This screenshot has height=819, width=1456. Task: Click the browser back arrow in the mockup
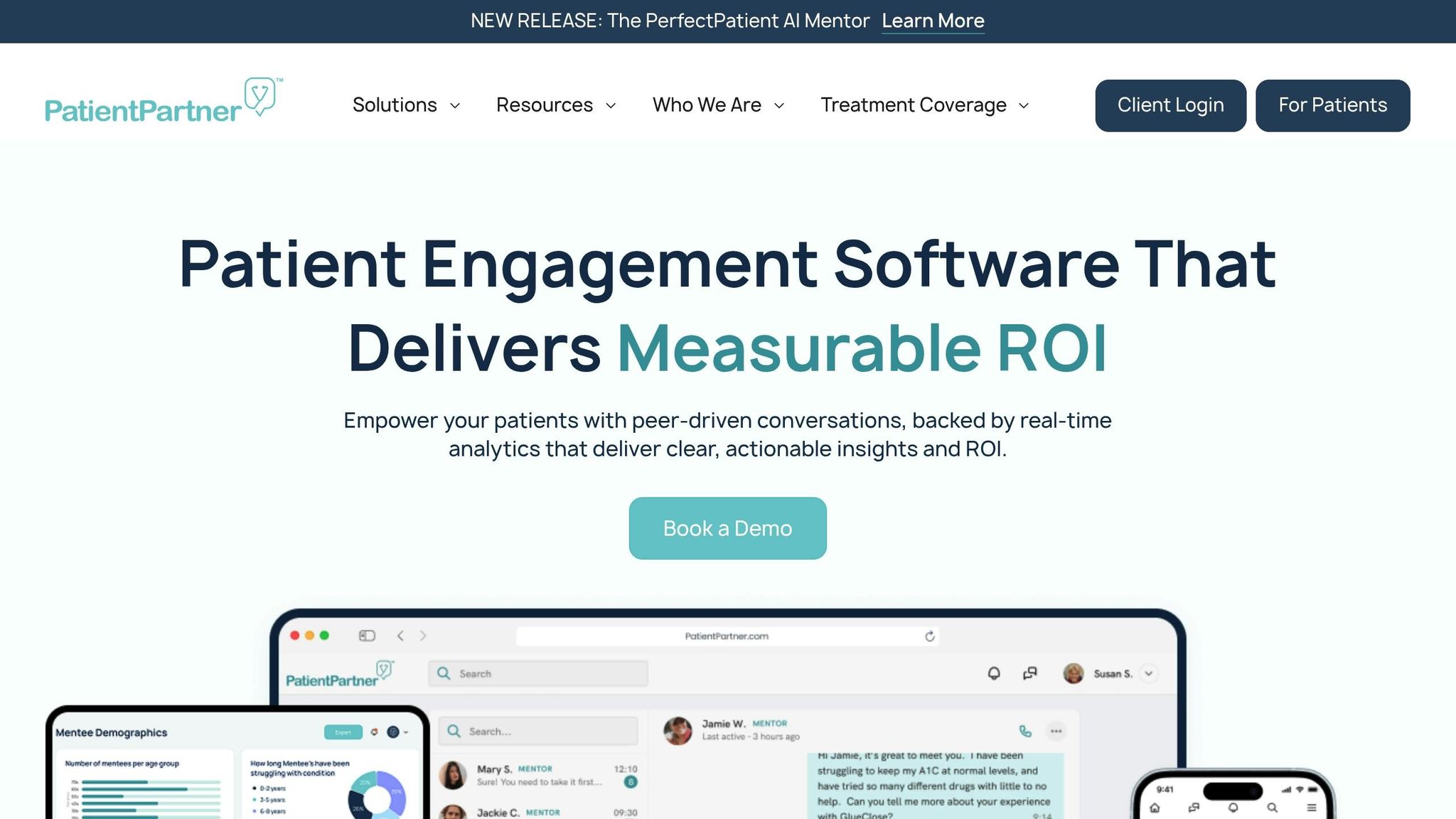pos(400,636)
